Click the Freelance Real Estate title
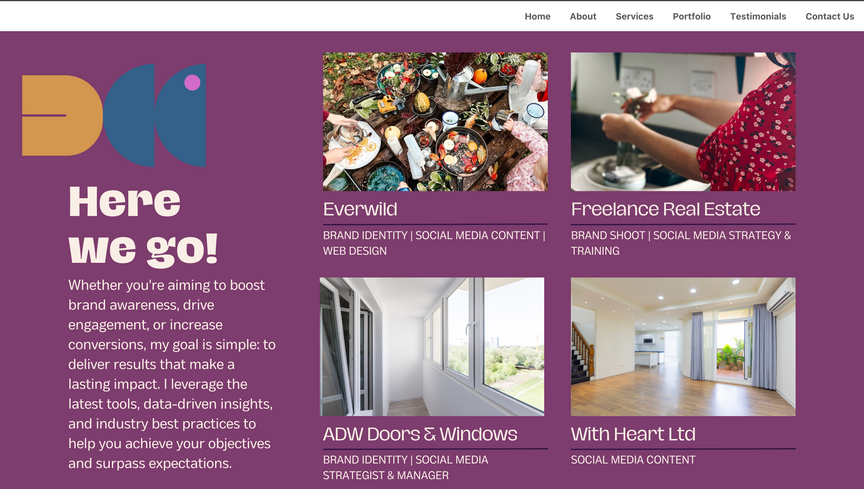The image size is (864, 489). click(666, 209)
